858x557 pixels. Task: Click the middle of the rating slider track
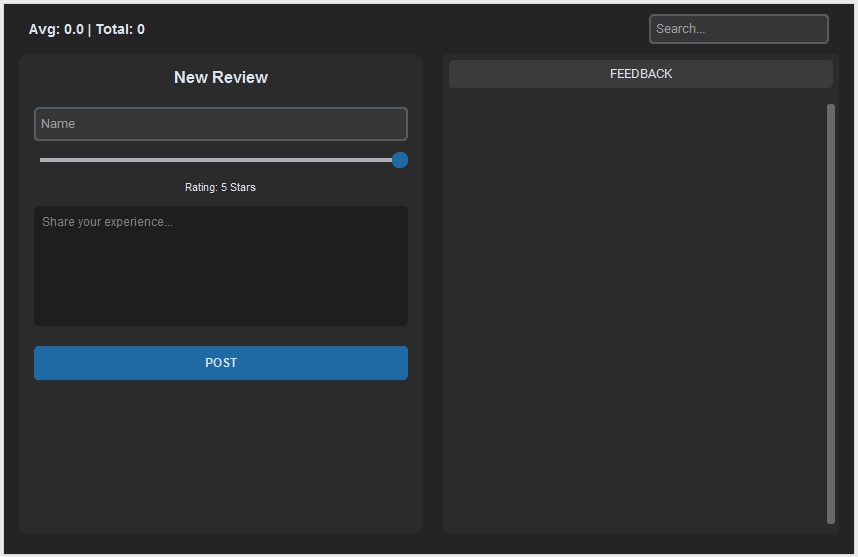click(221, 160)
